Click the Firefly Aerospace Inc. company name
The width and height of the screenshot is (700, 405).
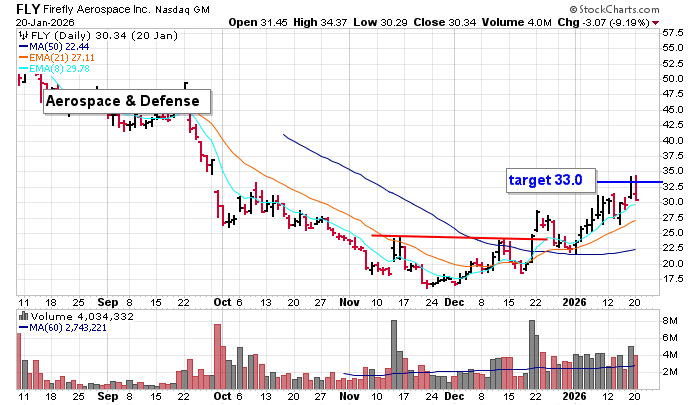112,10
